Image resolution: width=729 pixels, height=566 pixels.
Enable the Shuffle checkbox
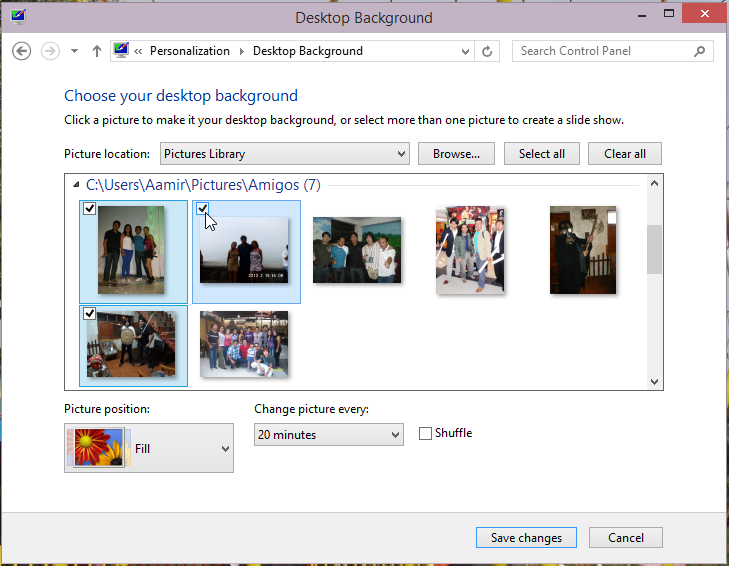(x=425, y=433)
